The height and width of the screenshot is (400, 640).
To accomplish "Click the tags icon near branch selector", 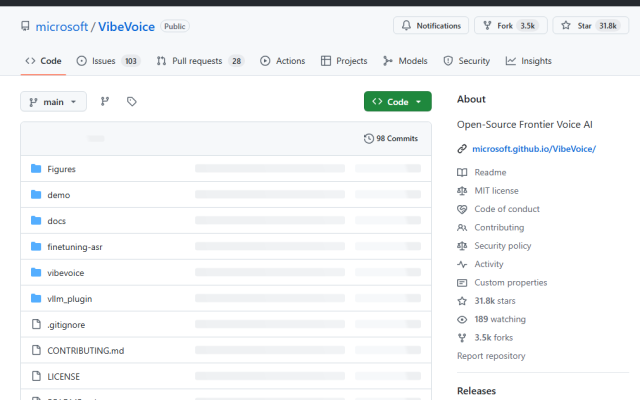I will tap(131, 101).
